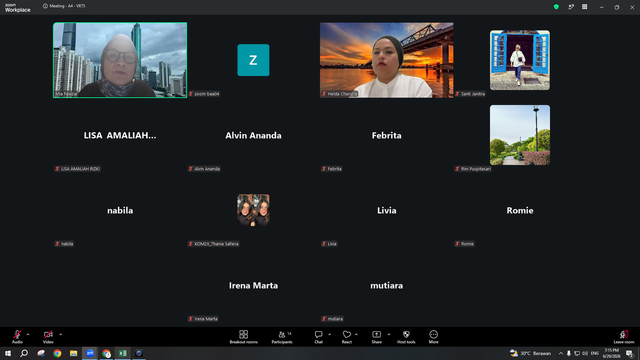
Task: Expand reactions arrow next to React
Action: click(x=356, y=334)
